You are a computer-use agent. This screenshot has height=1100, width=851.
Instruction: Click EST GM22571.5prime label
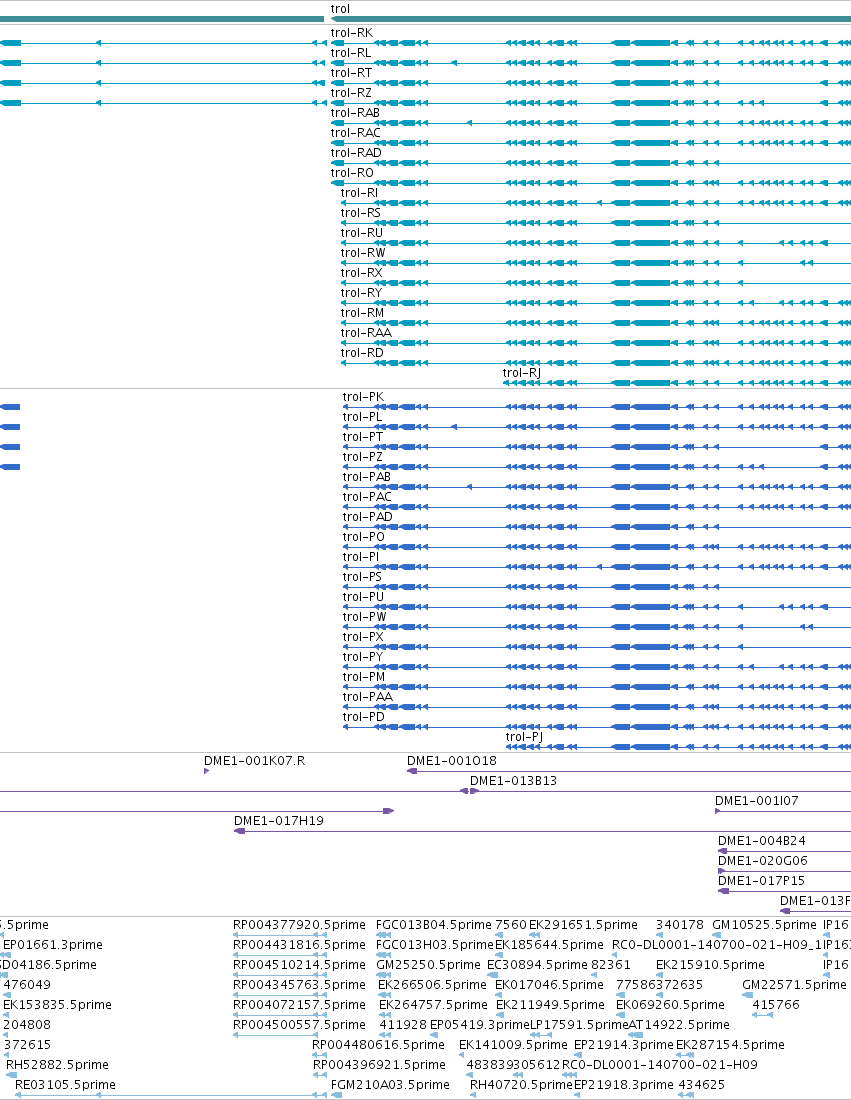point(795,985)
